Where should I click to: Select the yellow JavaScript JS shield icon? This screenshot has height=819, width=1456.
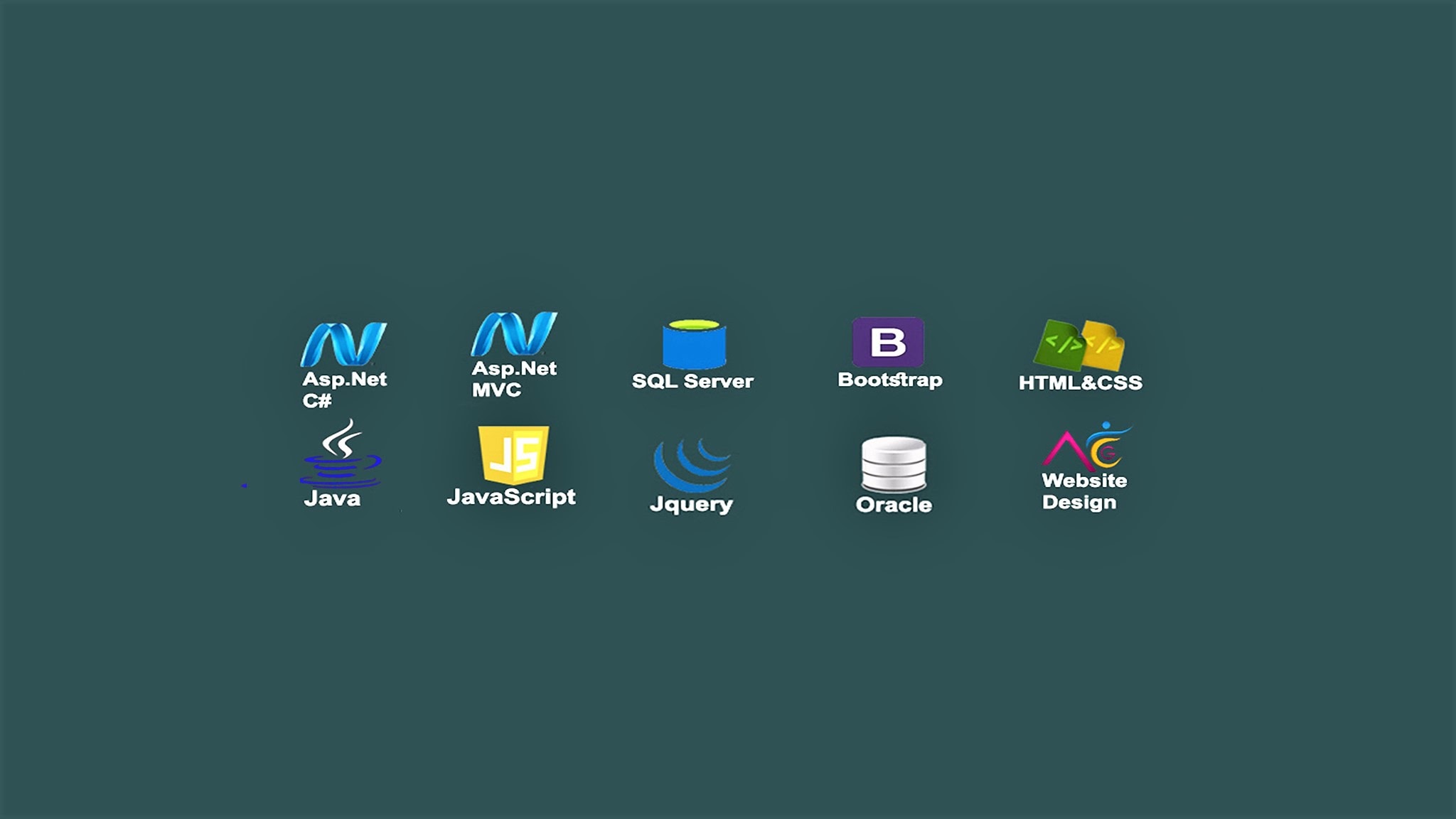513,454
